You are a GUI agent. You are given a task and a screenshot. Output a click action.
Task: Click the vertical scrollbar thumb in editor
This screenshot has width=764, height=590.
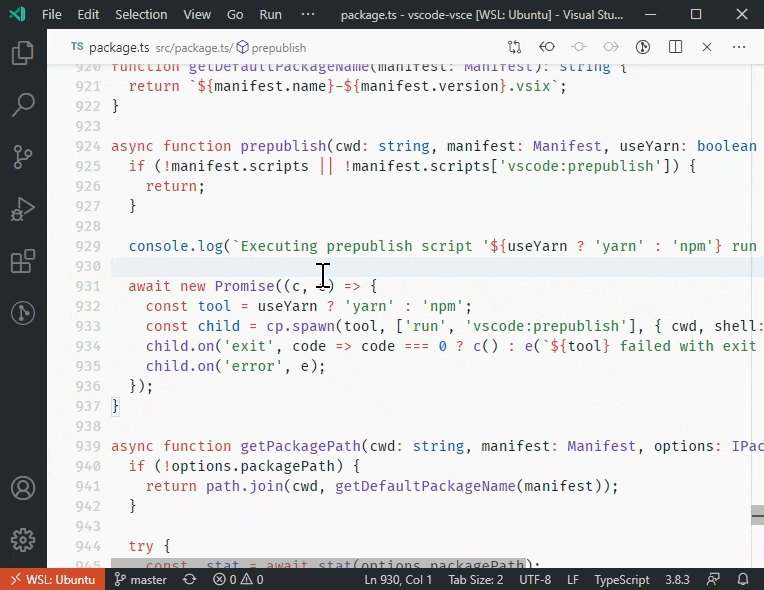(x=757, y=513)
